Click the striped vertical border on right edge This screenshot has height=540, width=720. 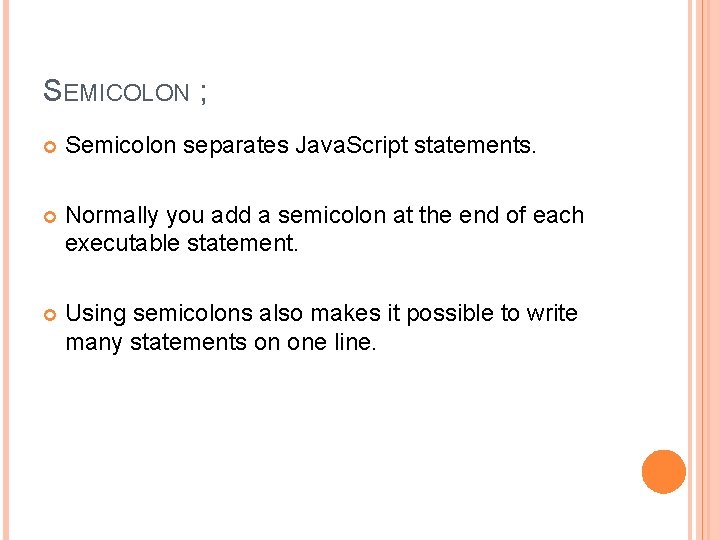(703, 270)
